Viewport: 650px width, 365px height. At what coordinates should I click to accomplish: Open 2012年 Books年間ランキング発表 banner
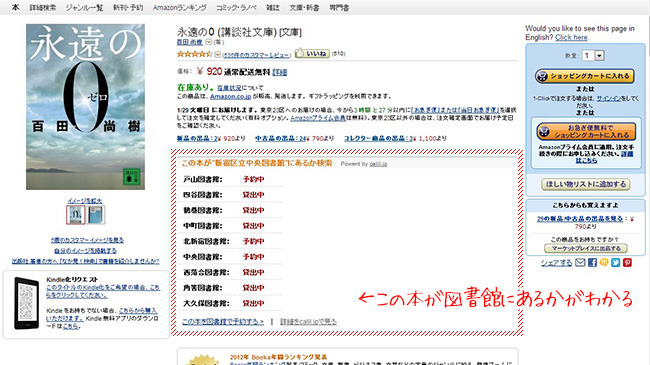279,357
